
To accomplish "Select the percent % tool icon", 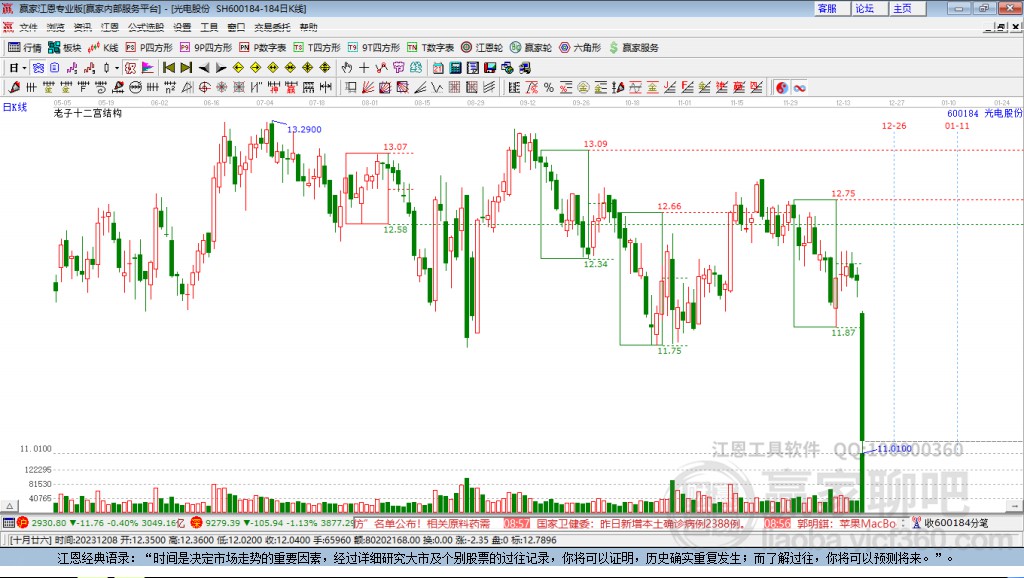I will click(x=549, y=87).
